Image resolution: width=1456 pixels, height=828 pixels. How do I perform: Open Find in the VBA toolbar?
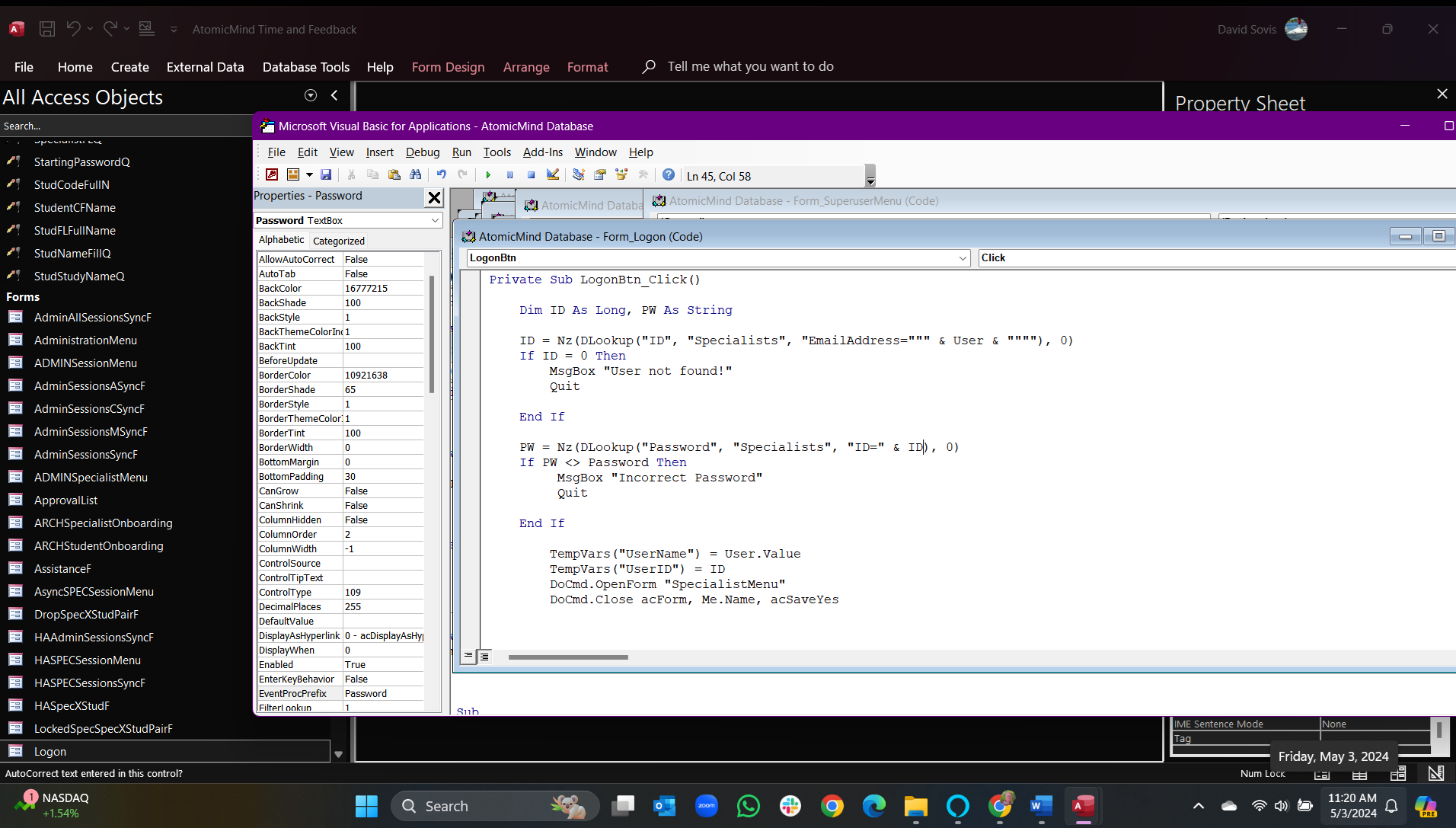pyautogui.click(x=416, y=174)
